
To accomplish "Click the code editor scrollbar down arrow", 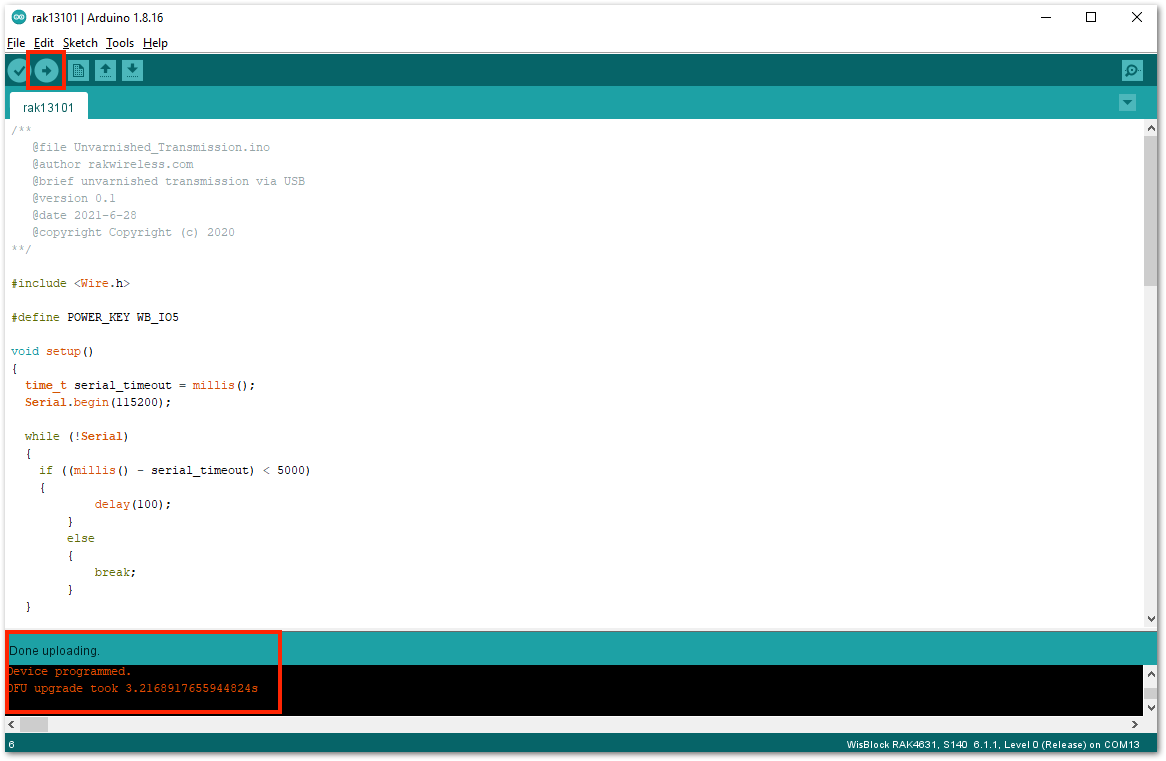I will click(1151, 618).
